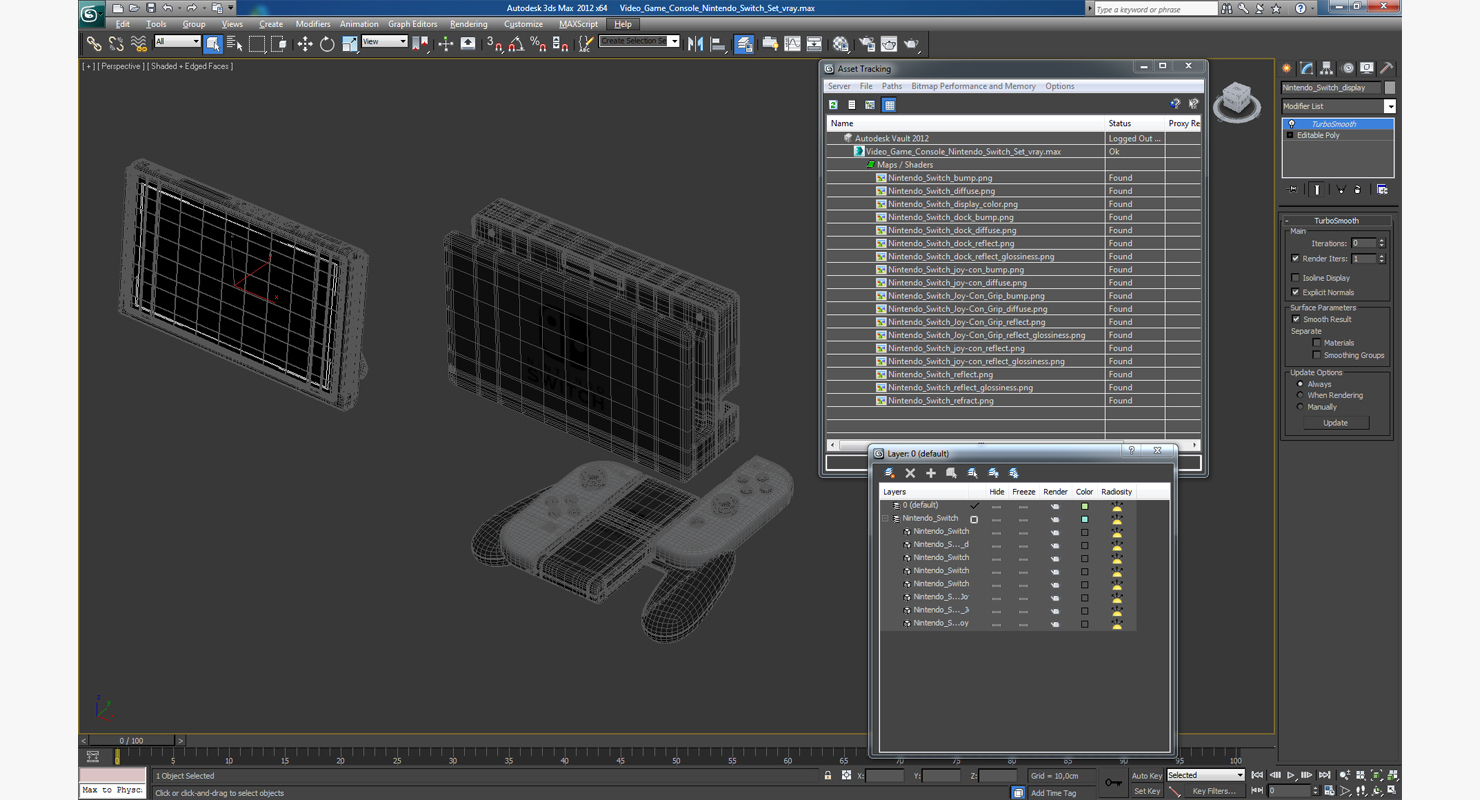This screenshot has width=1480, height=800.
Task: Open the Hierarchy tab in command panel
Action: point(1327,68)
